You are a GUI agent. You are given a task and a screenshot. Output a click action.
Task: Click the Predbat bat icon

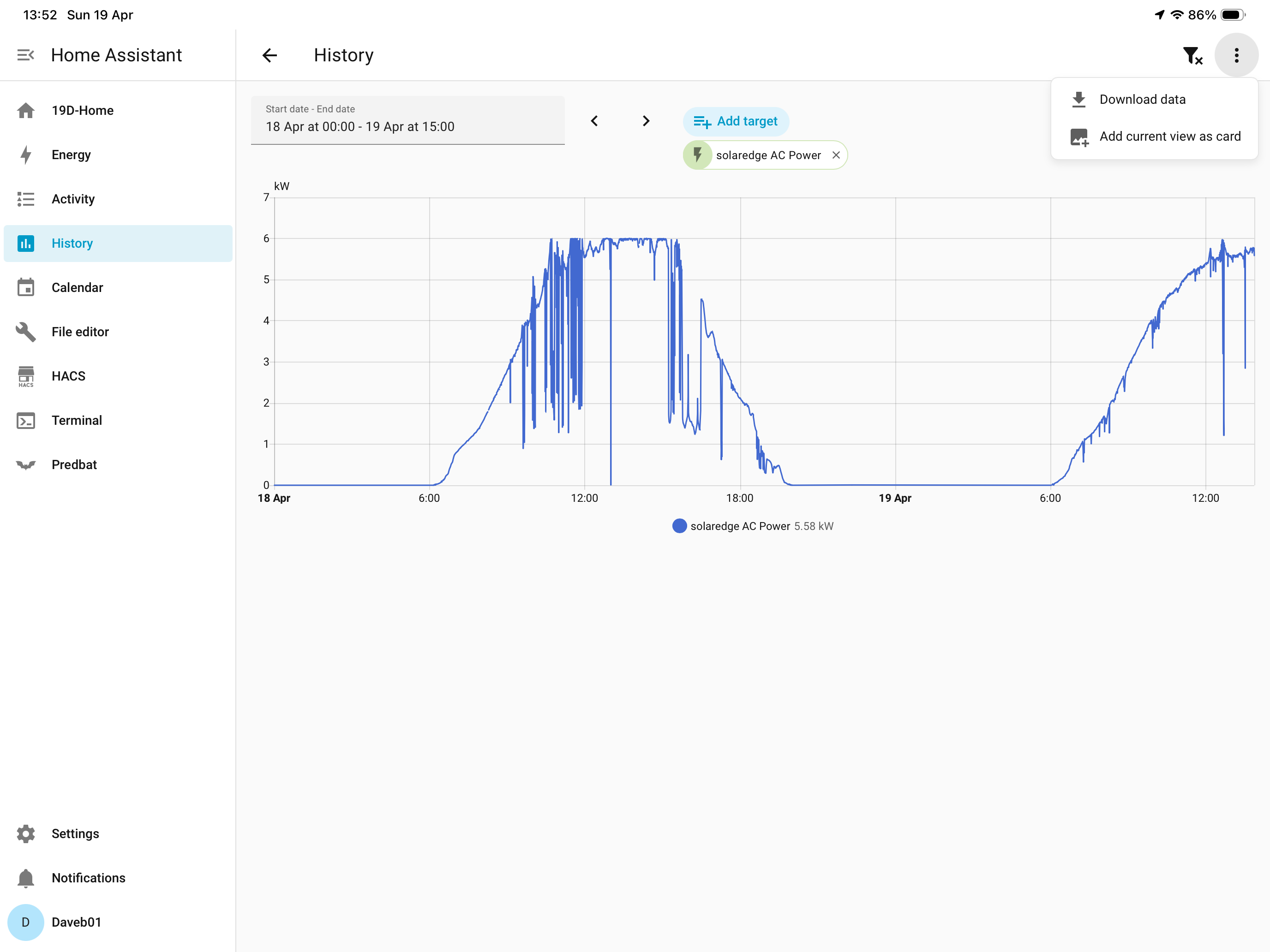tap(25, 465)
